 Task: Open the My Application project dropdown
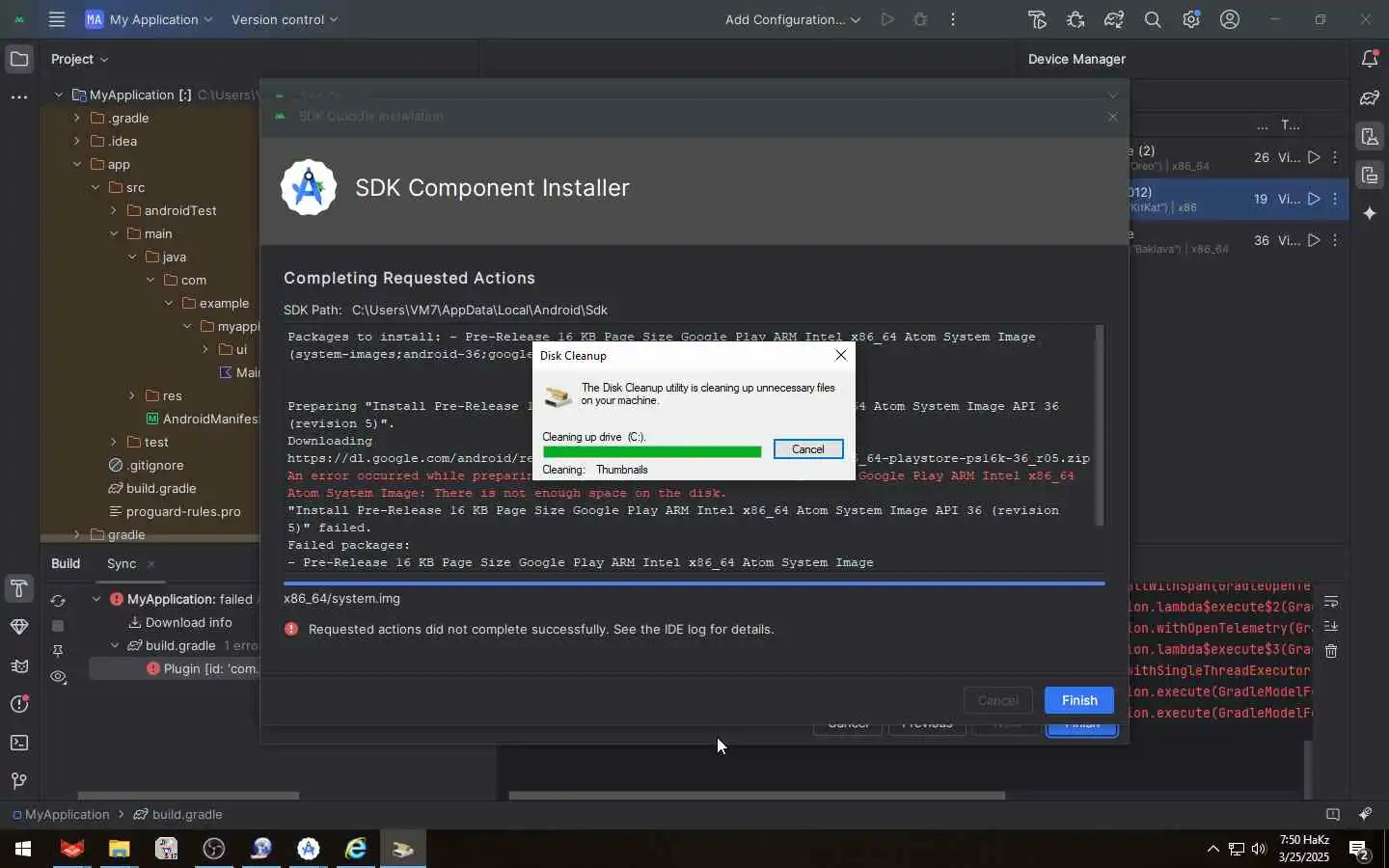[150, 19]
